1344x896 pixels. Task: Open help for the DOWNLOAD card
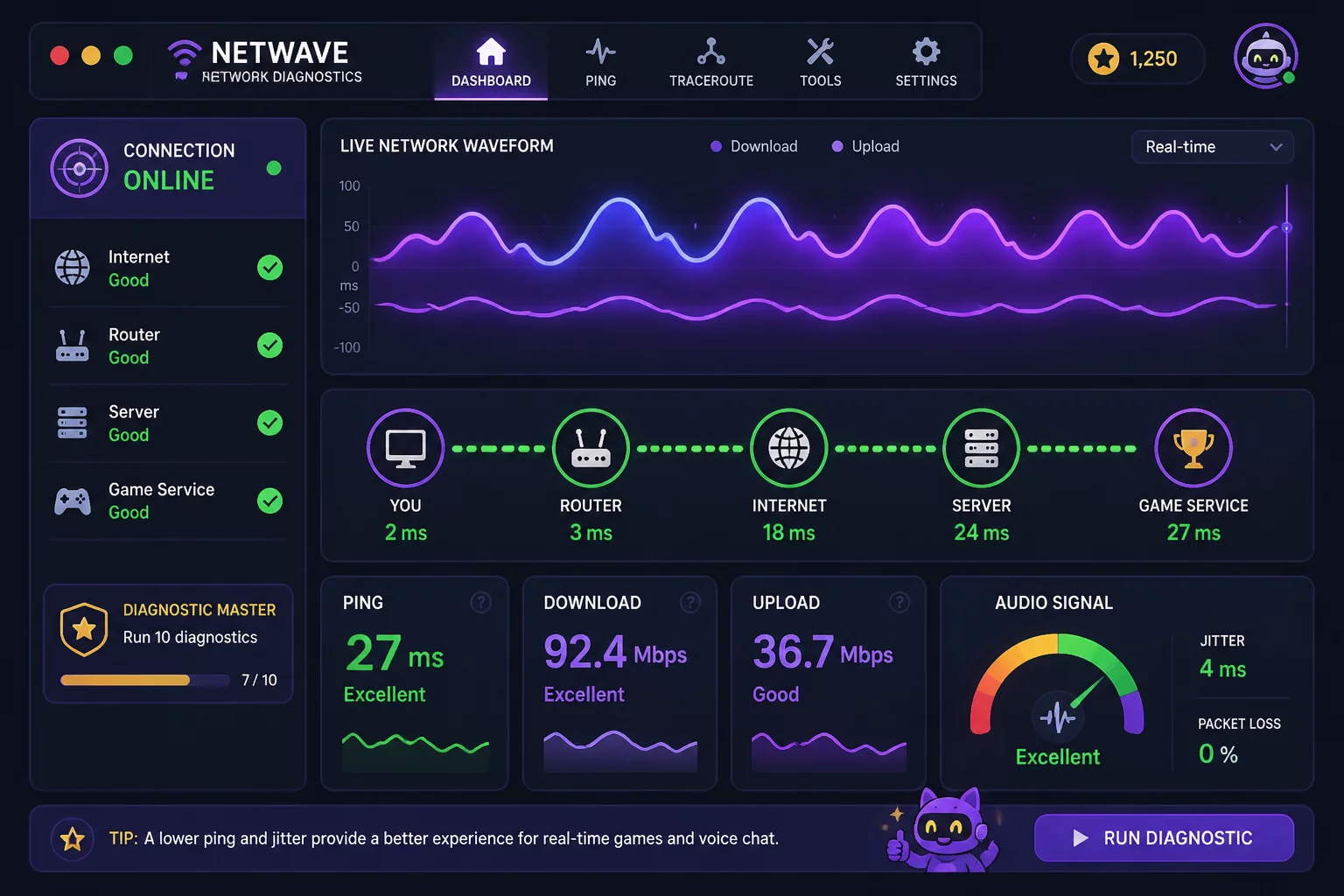pos(690,602)
